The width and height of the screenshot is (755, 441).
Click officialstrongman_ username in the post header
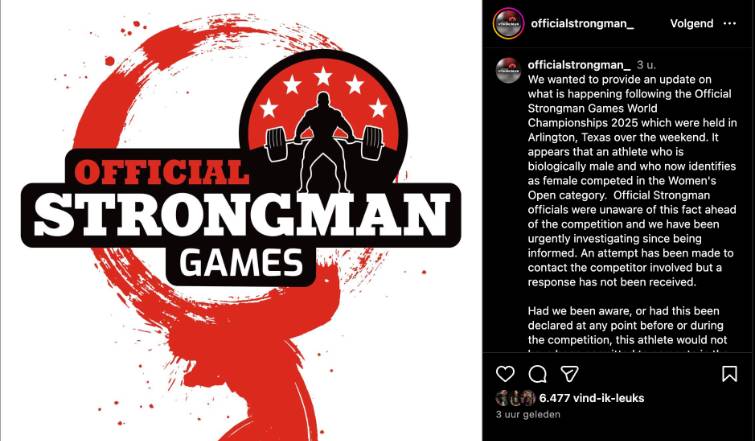click(582, 24)
